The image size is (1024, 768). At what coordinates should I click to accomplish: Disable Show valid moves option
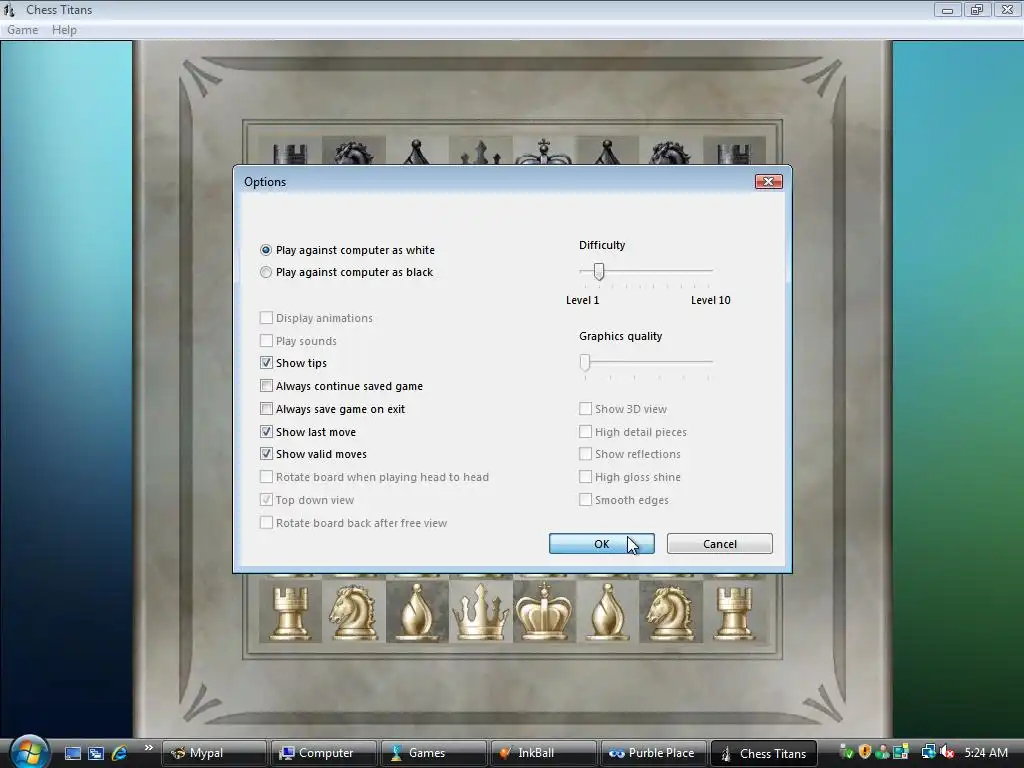[266, 454]
